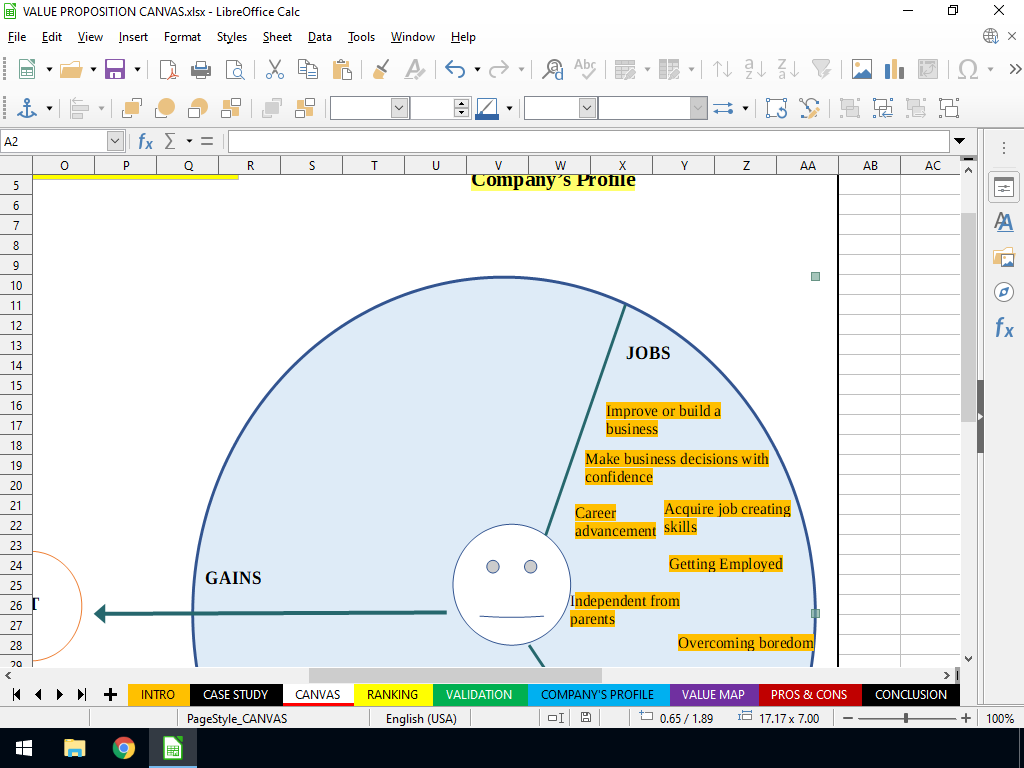Screen dimensions: 1024x768
Task: Click the Print icon in toolbar
Action: 201,69
